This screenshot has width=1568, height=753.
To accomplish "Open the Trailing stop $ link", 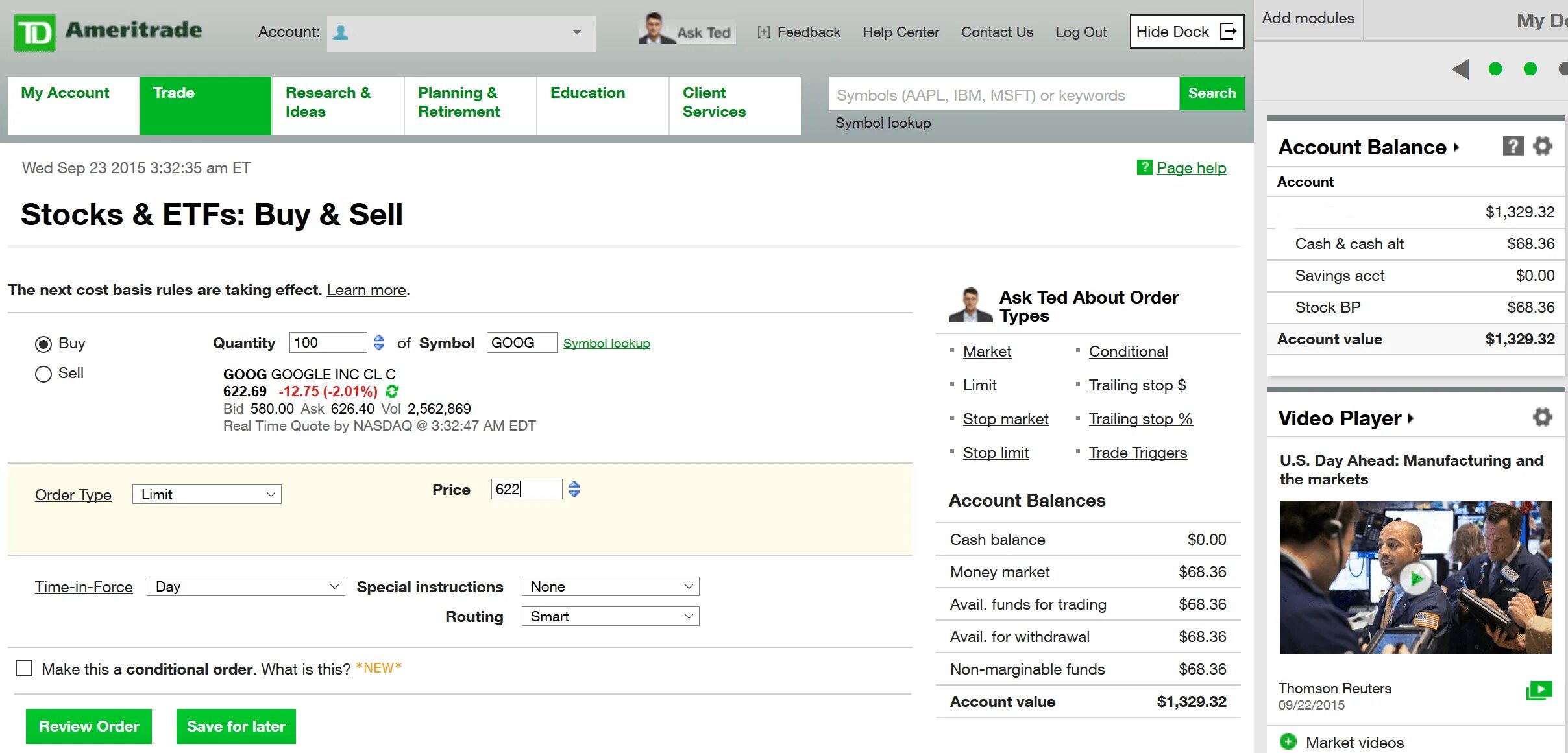I will [1137, 385].
